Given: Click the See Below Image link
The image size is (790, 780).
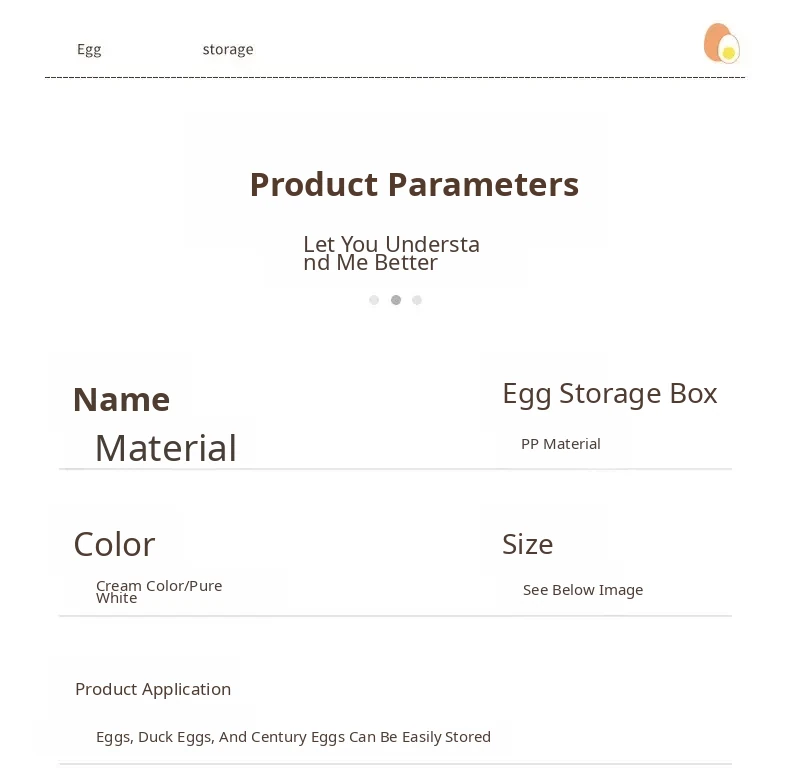Looking at the screenshot, I should [x=582, y=590].
